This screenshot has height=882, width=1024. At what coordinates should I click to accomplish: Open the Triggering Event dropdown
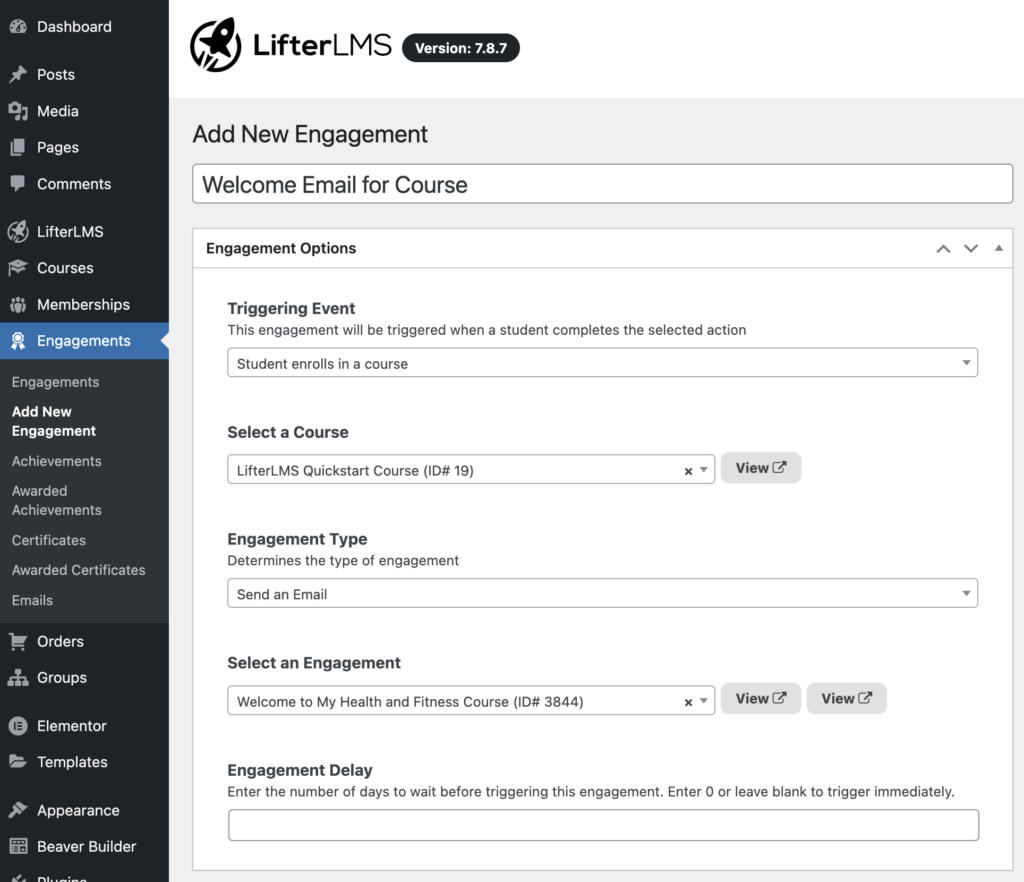click(x=602, y=362)
